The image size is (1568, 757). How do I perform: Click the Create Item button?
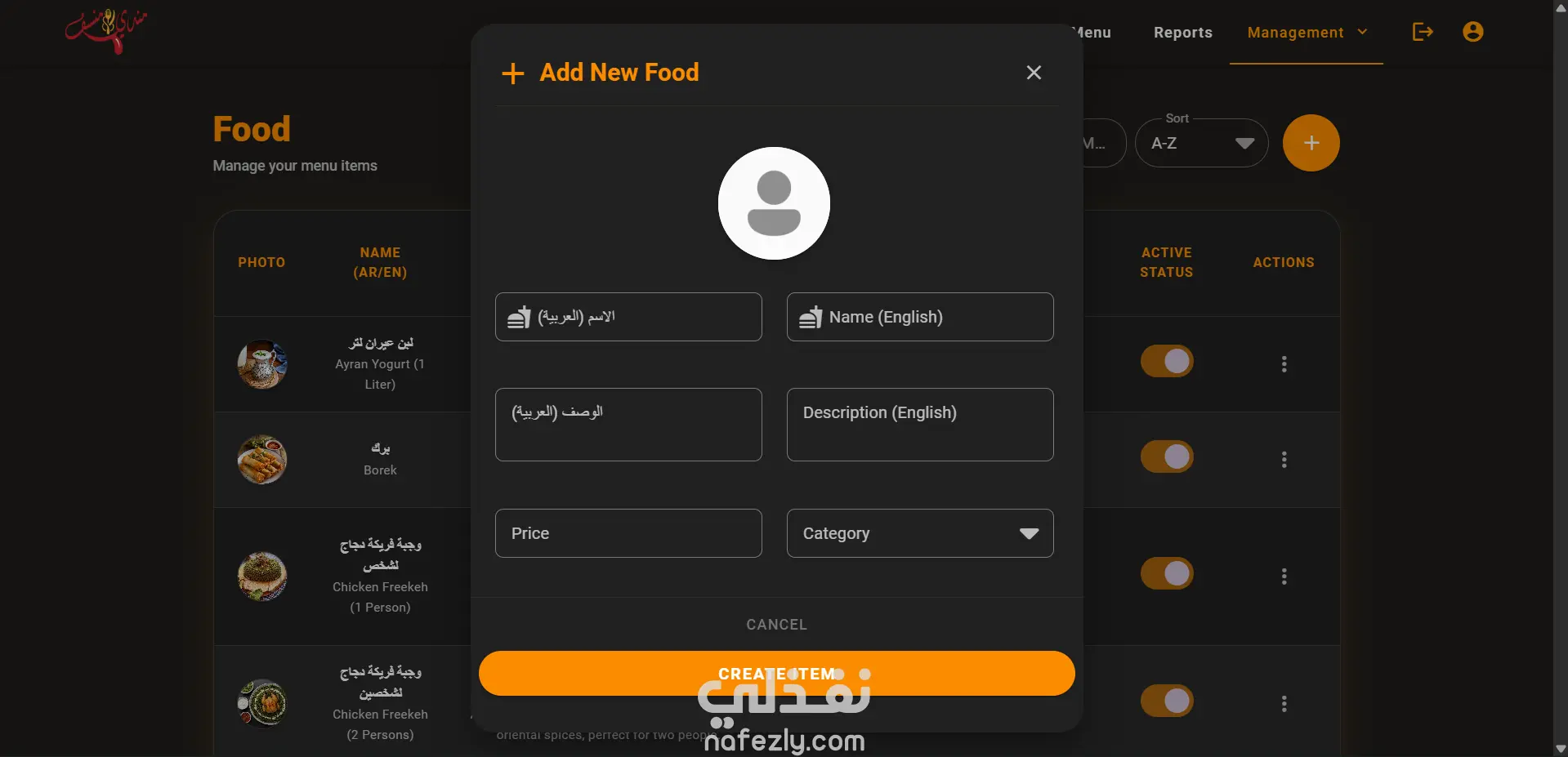coord(776,674)
